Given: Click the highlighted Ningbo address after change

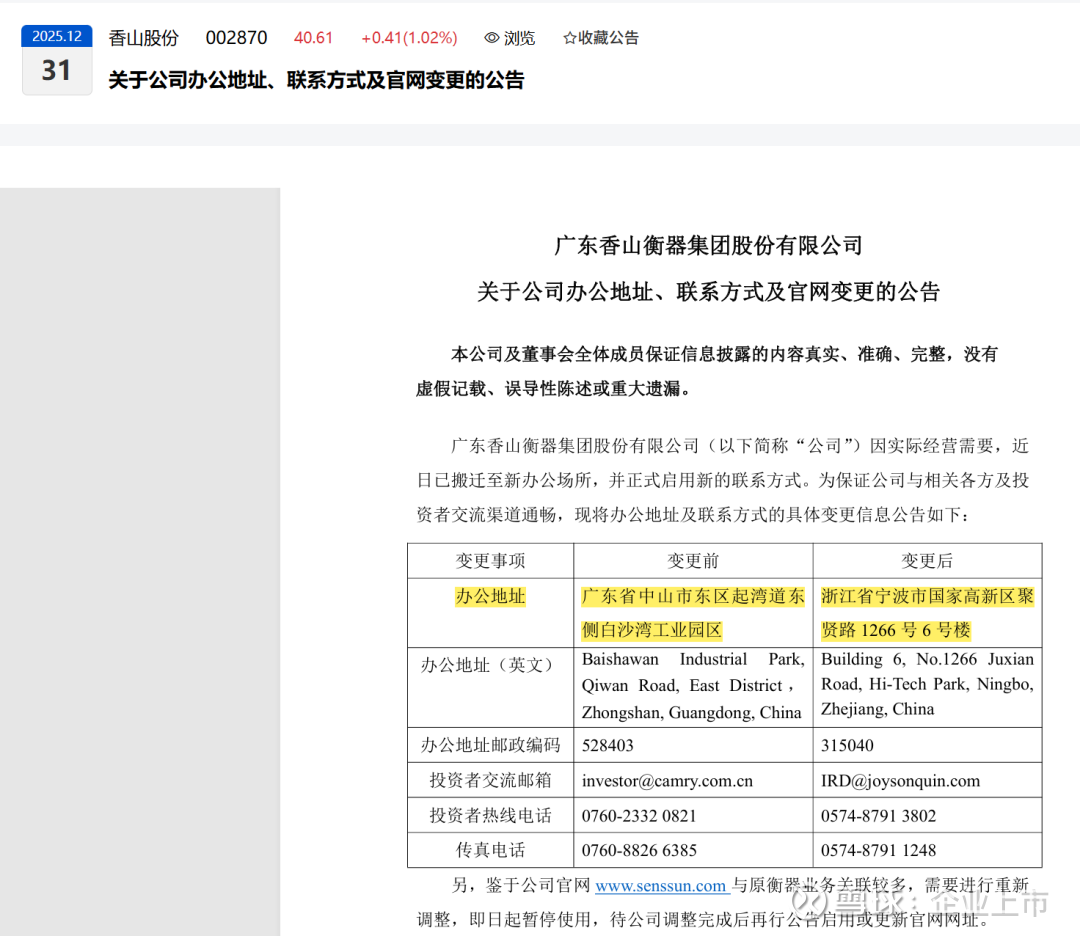Looking at the screenshot, I should (x=926, y=613).
